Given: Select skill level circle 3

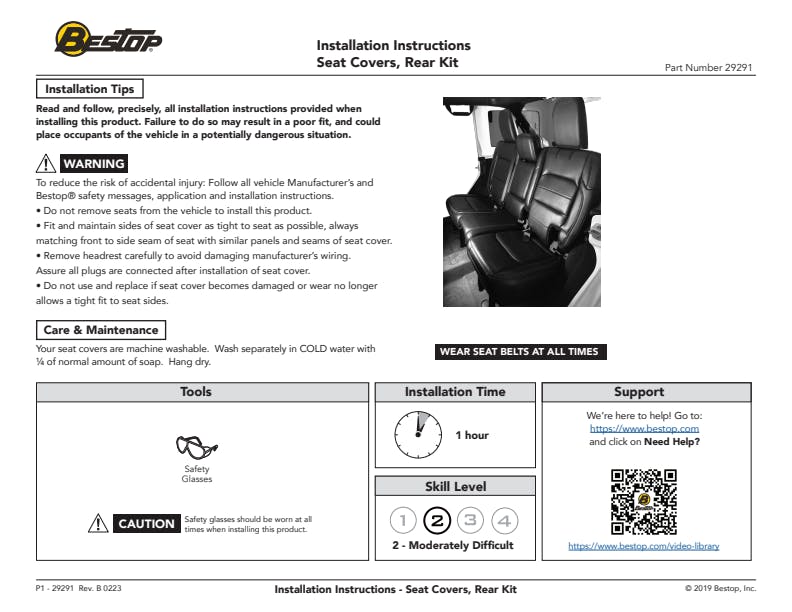Looking at the screenshot, I should click(x=470, y=520).
